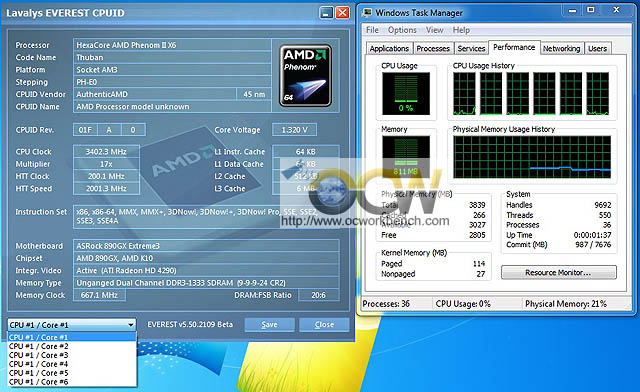Select CPU #1 / Core #1 from list
Viewport: 640px width, 392px height.
72,337
